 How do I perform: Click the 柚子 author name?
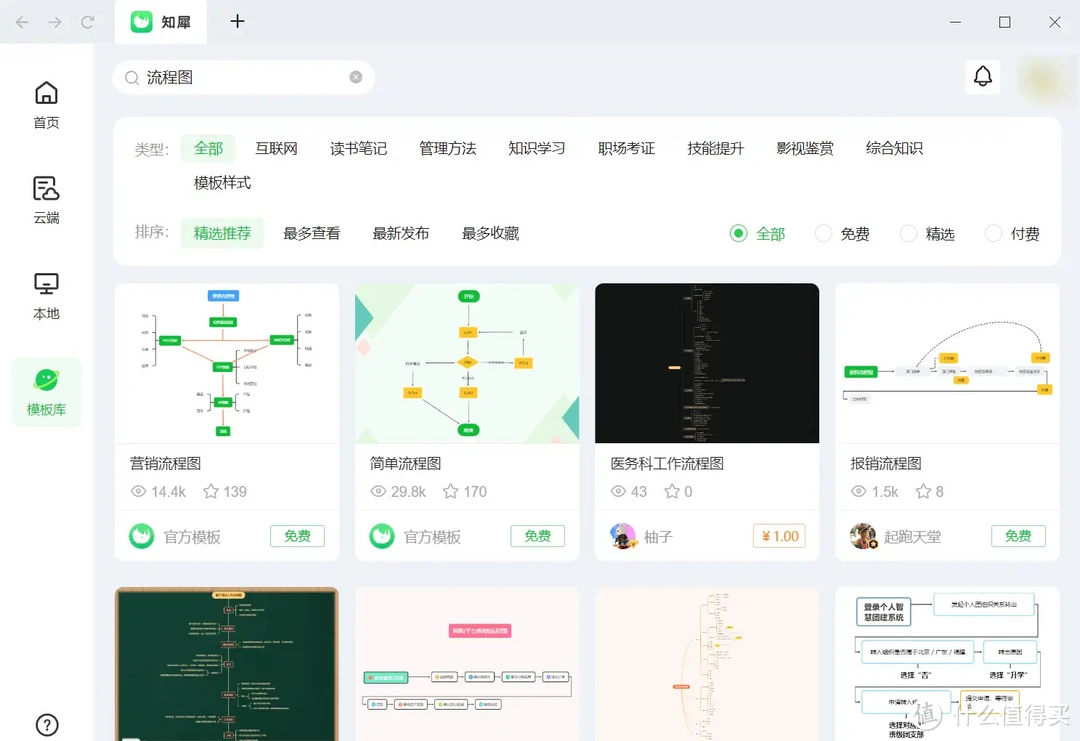[658, 536]
